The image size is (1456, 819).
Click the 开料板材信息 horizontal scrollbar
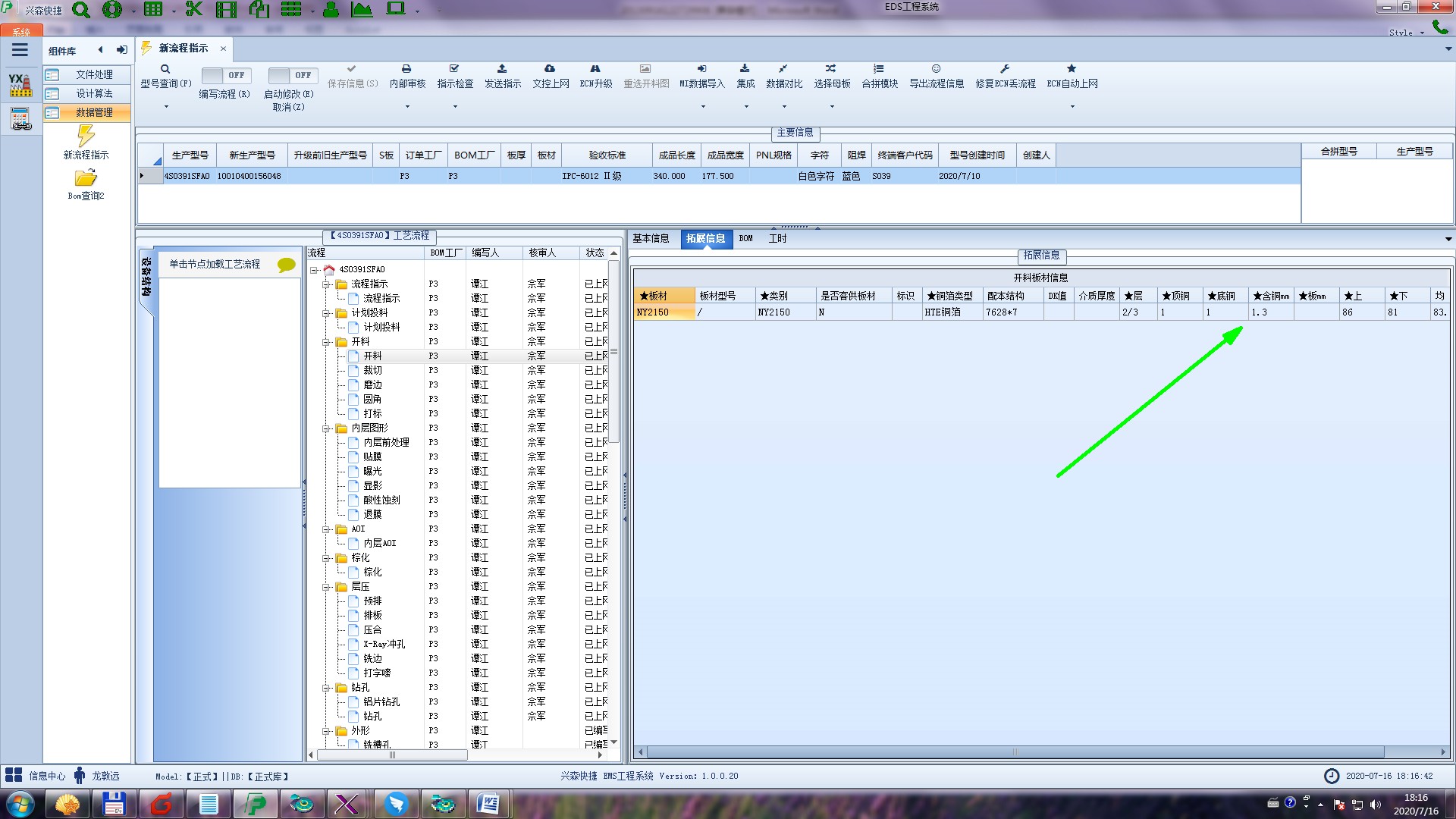[1015, 752]
